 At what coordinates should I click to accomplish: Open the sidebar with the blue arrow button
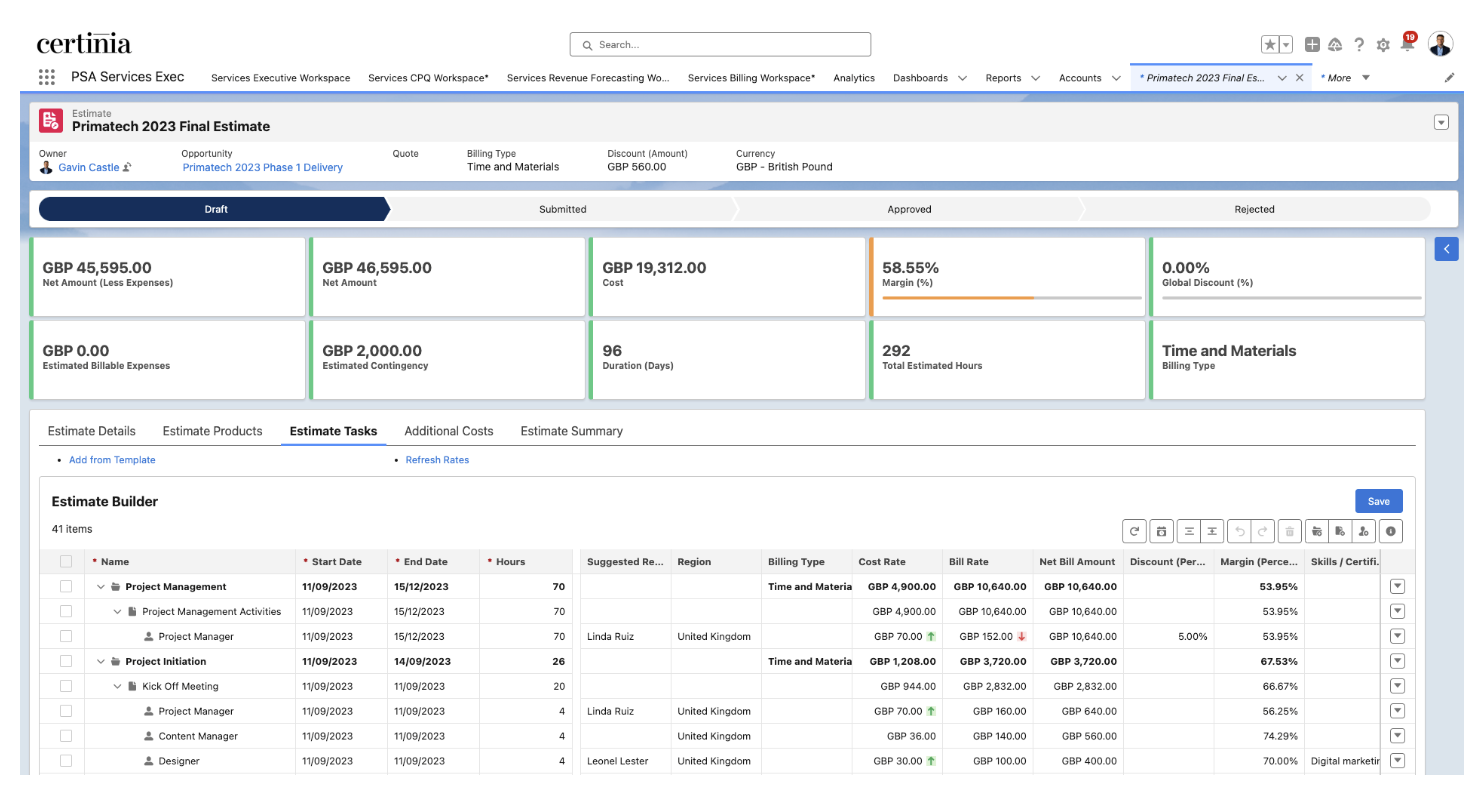point(1446,249)
